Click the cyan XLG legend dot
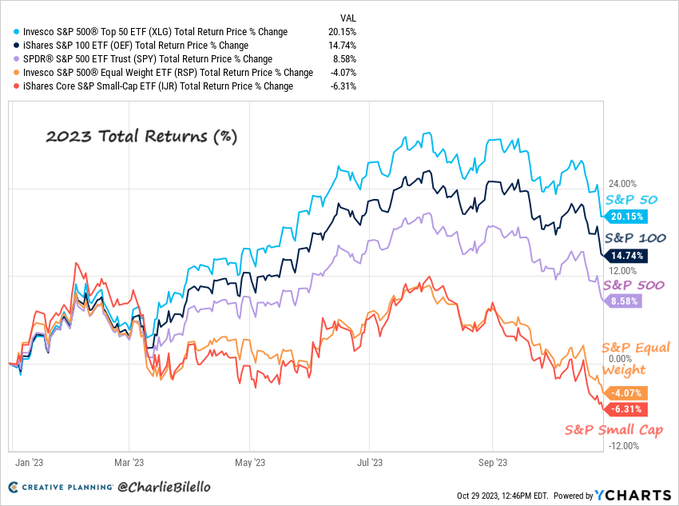Image resolution: width=679 pixels, height=506 pixels. click(13, 32)
